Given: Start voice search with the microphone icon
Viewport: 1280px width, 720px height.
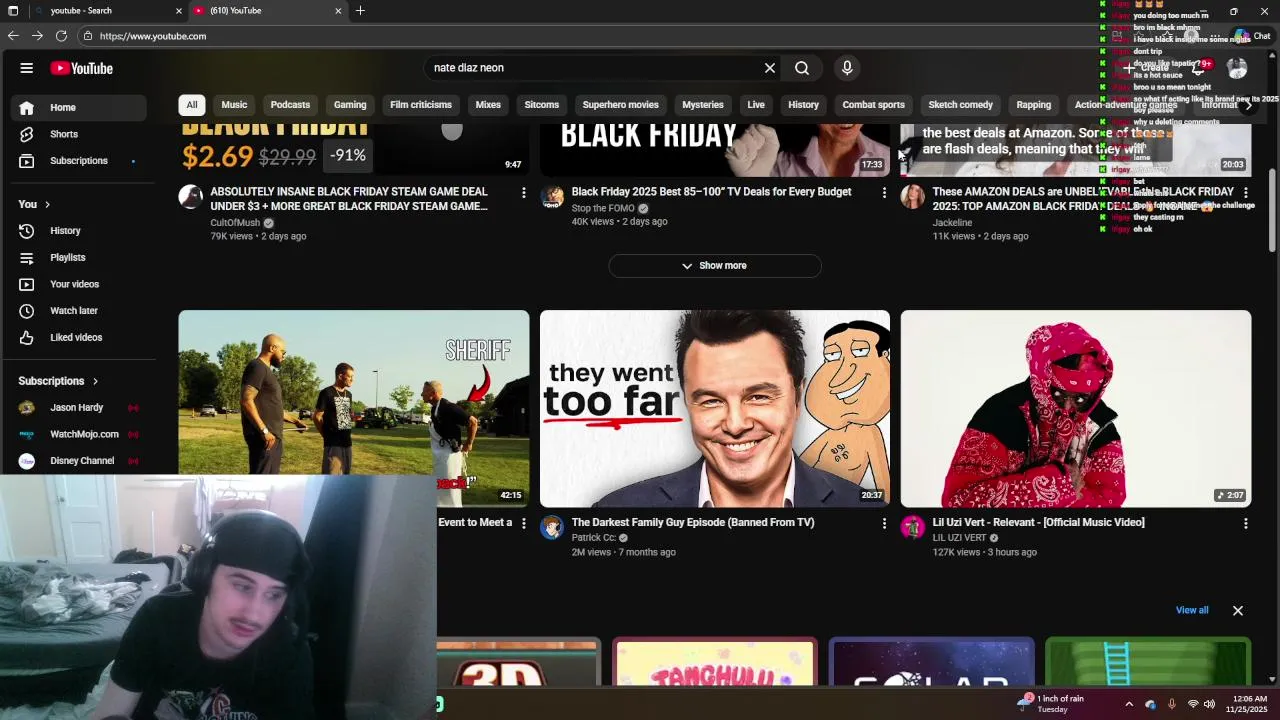Looking at the screenshot, I should [x=847, y=68].
